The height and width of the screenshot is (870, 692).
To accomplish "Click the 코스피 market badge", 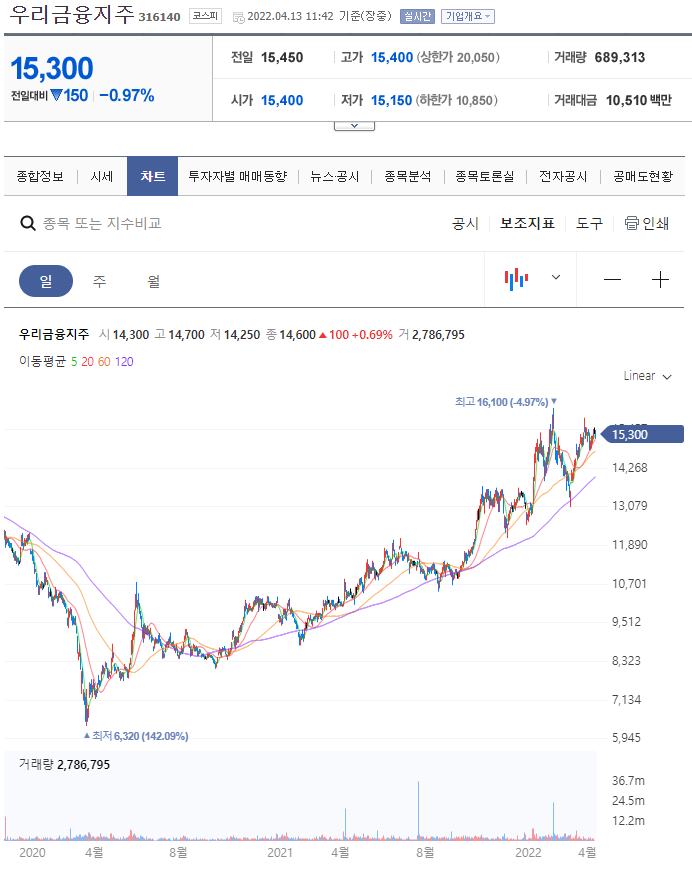I will pyautogui.click(x=205, y=16).
